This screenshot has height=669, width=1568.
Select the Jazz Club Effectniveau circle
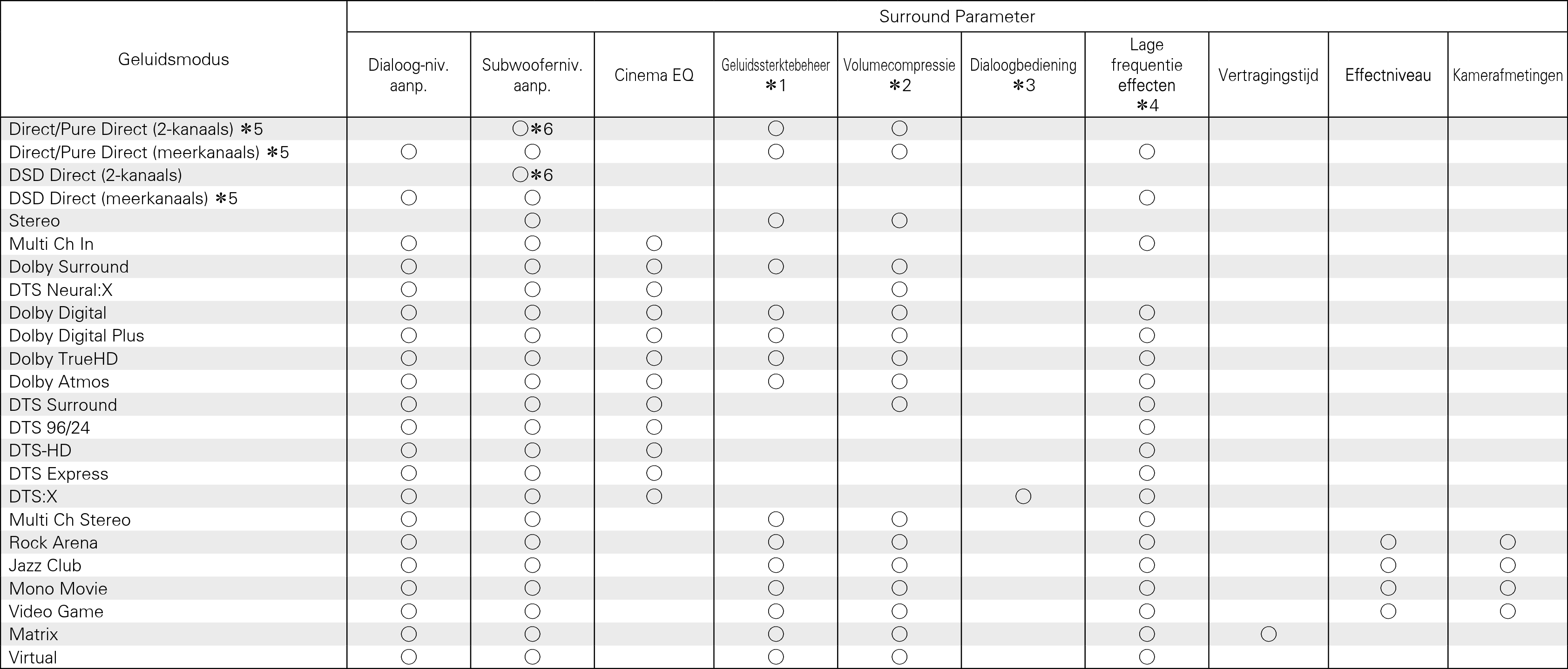[1388, 565]
